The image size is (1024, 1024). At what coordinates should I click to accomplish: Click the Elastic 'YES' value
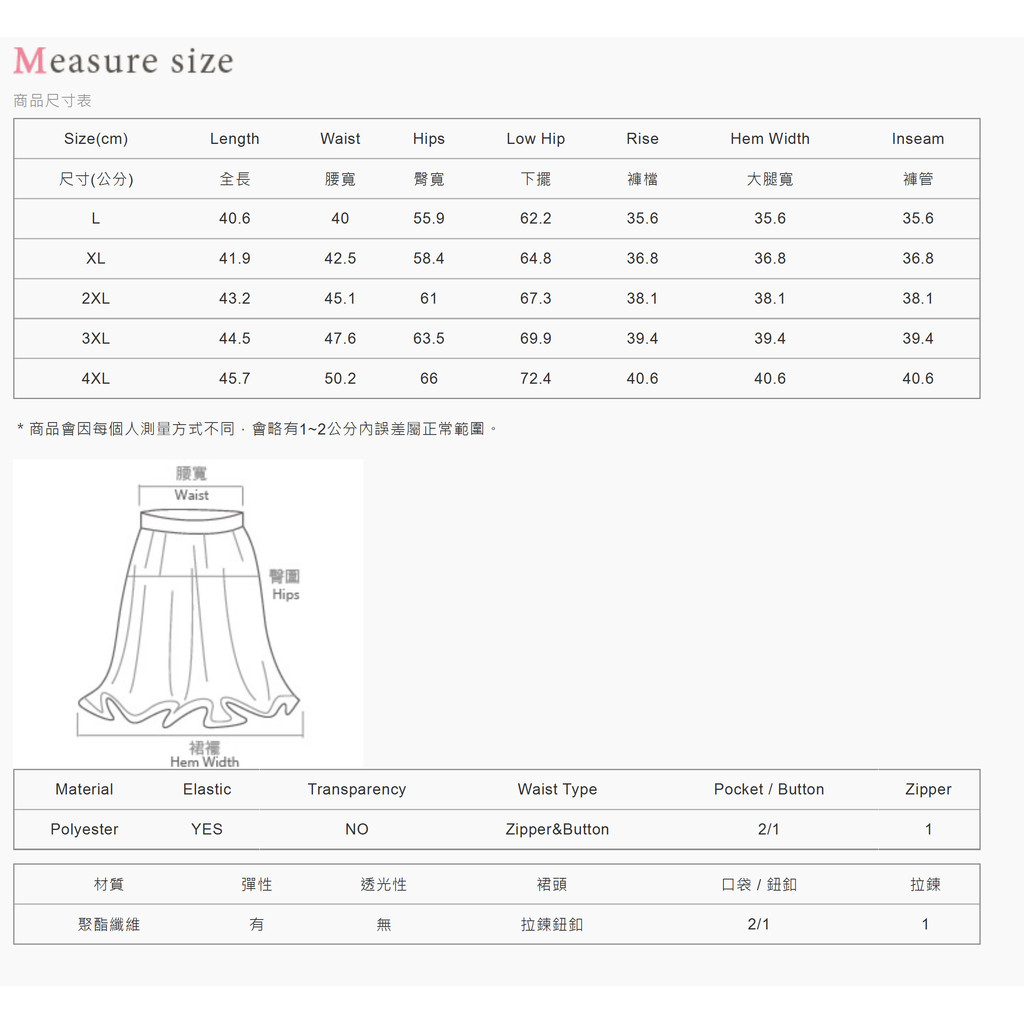tap(207, 829)
